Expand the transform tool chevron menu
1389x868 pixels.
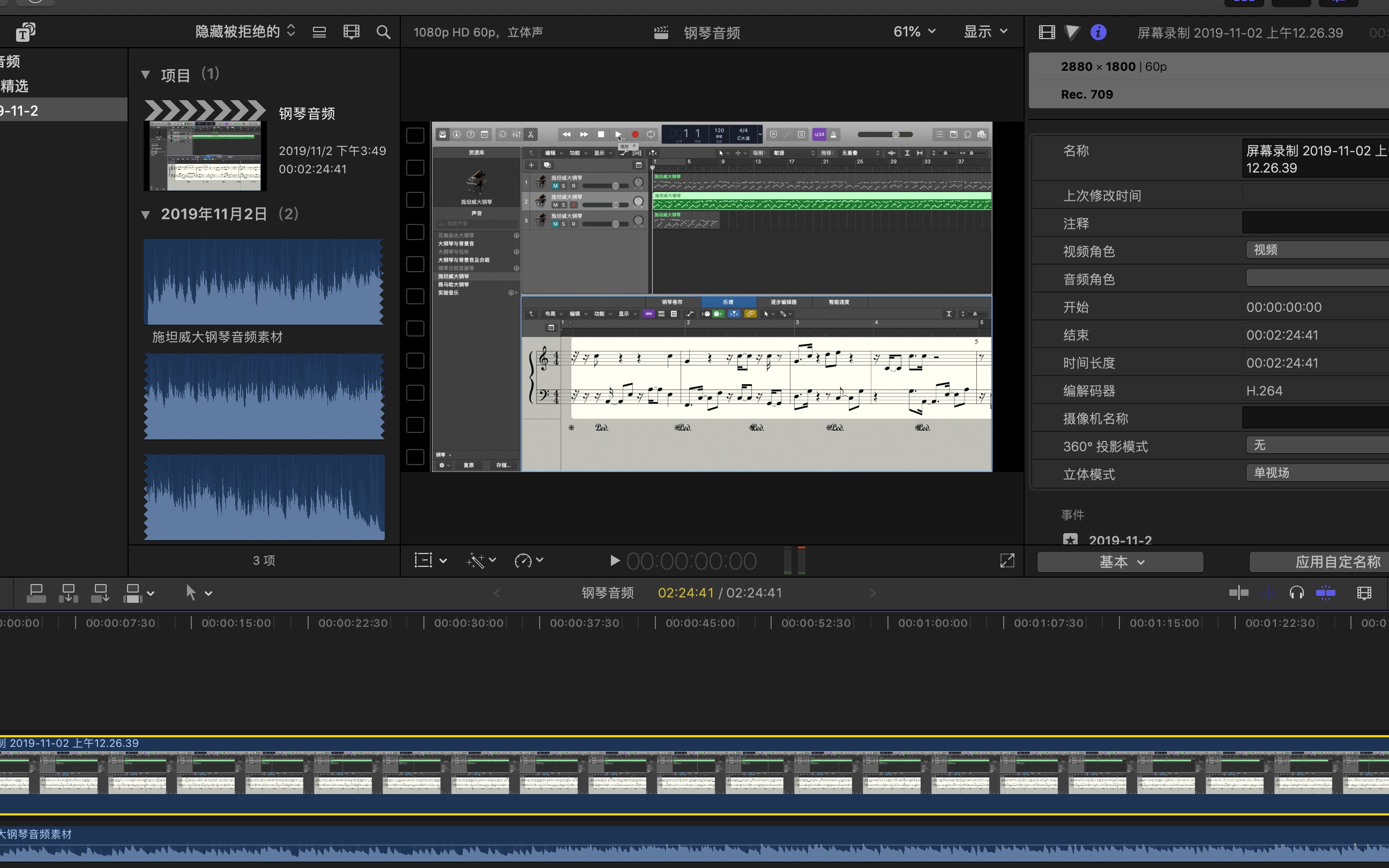[x=443, y=561]
